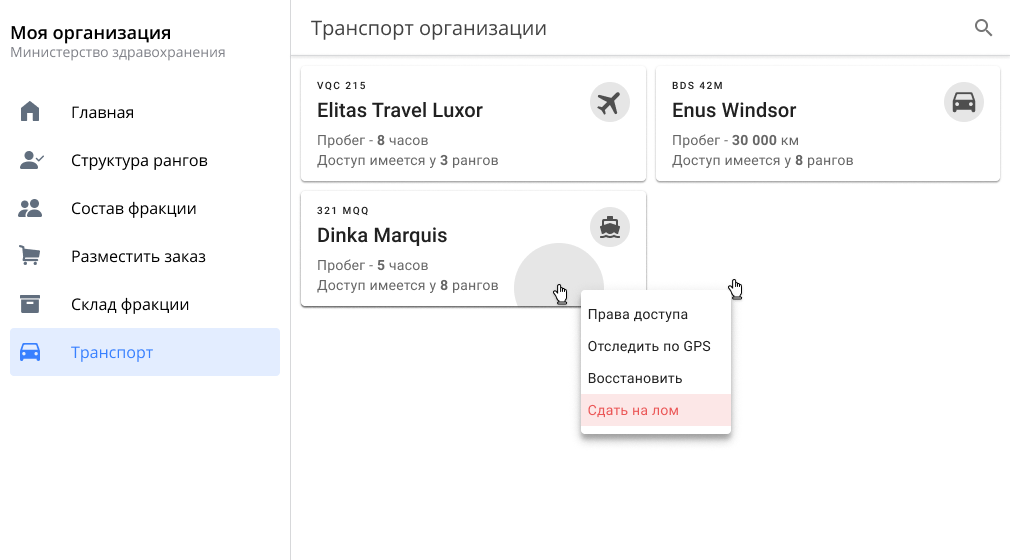This screenshot has width=1010, height=560.
Task: Click the search magnifier icon
Action: click(x=983, y=28)
